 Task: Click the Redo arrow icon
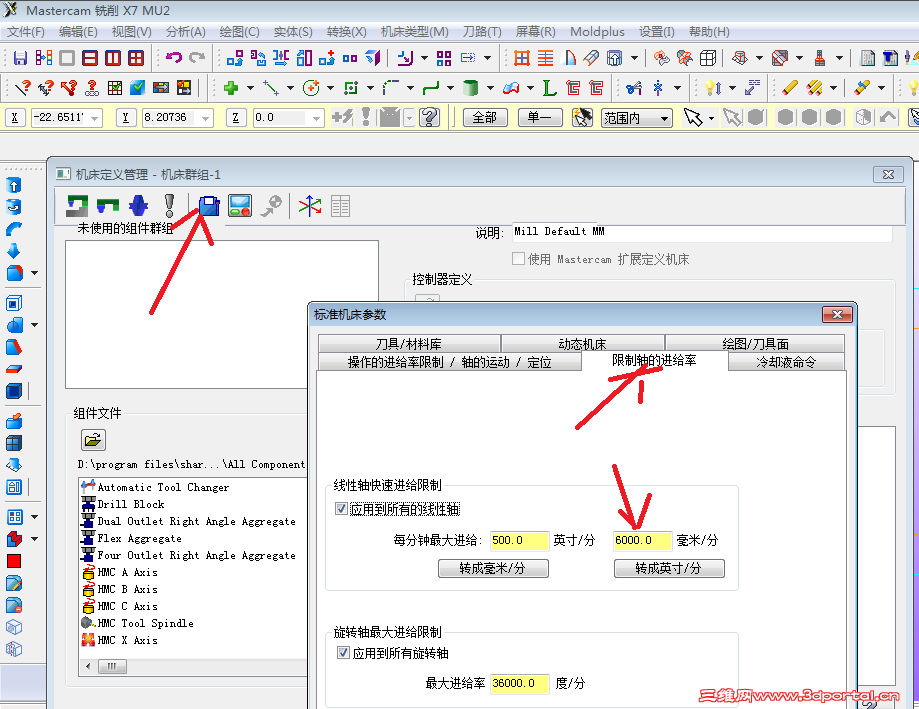coord(198,57)
